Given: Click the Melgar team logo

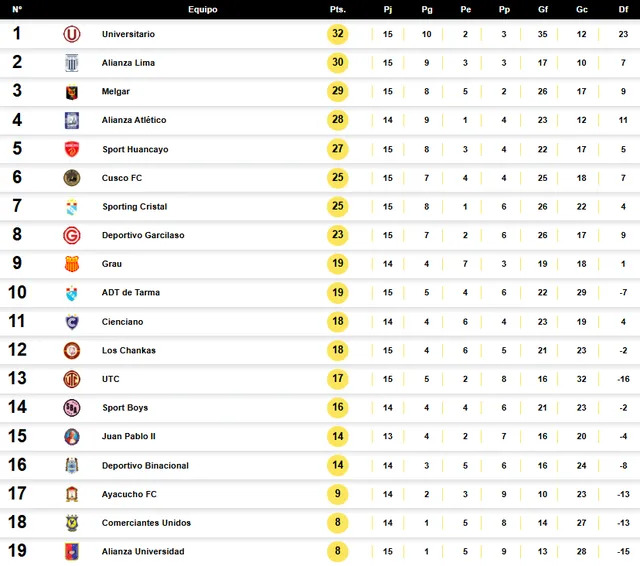Looking at the screenshot, I should point(72,92).
